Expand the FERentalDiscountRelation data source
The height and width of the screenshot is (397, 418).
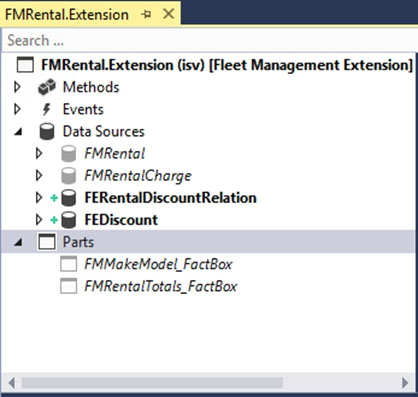tap(39, 198)
